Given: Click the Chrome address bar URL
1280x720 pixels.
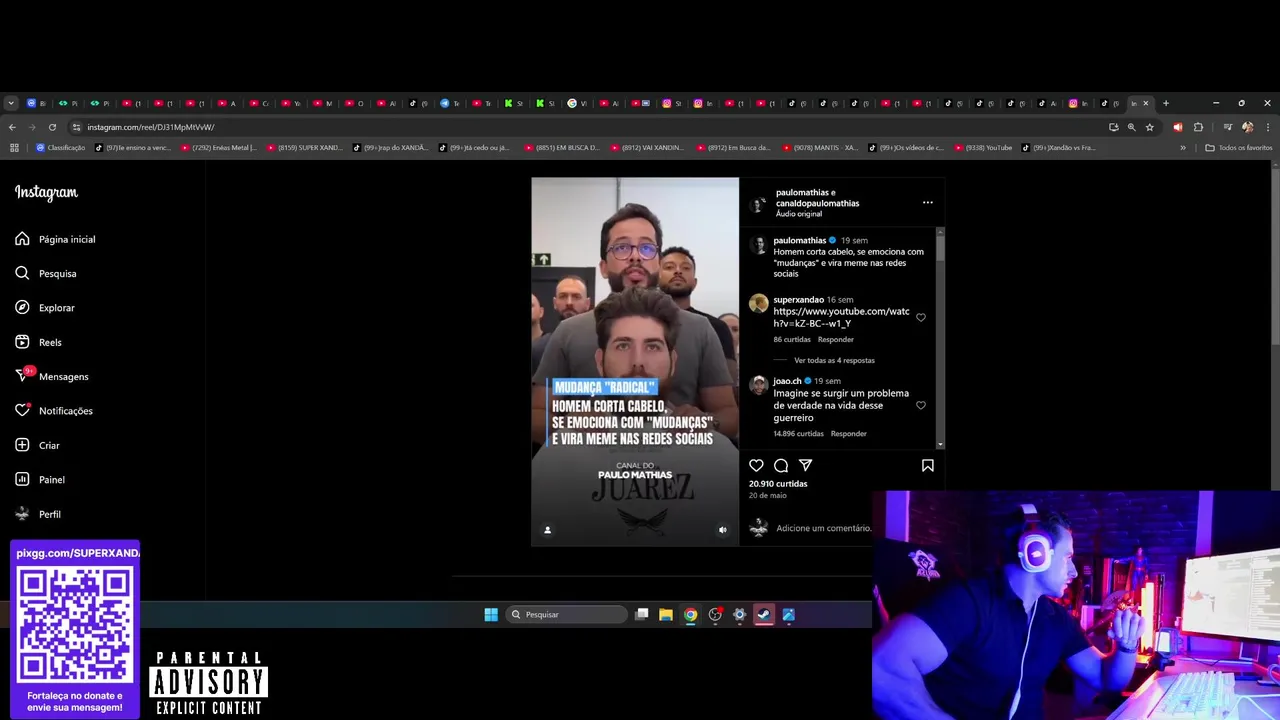Looking at the screenshot, I should point(150,127).
